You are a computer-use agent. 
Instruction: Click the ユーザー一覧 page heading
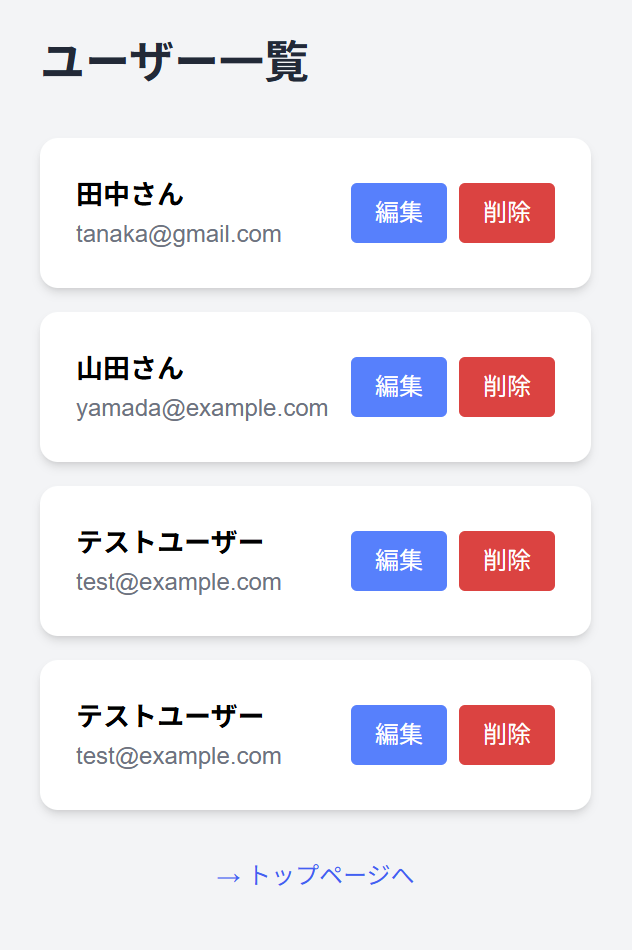point(175,63)
